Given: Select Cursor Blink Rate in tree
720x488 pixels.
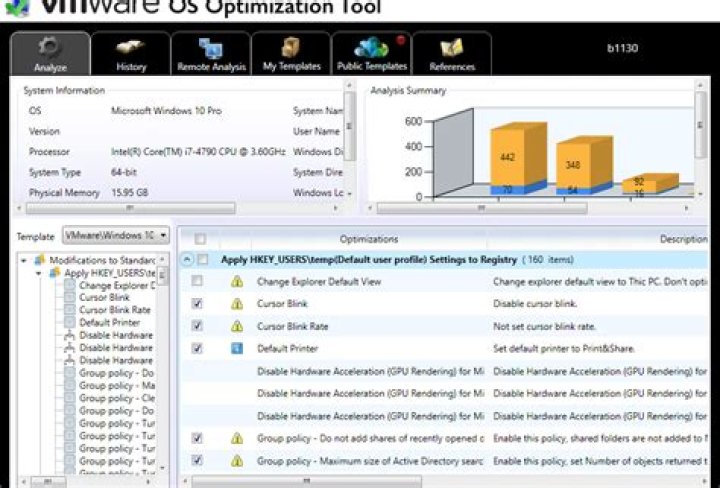Looking at the screenshot, I should pyautogui.click(x=115, y=310).
